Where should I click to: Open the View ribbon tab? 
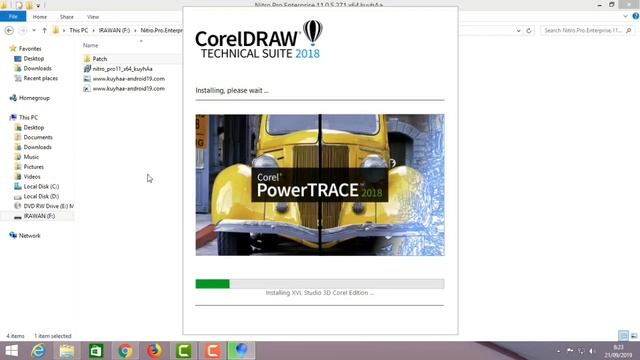click(x=93, y=17)
